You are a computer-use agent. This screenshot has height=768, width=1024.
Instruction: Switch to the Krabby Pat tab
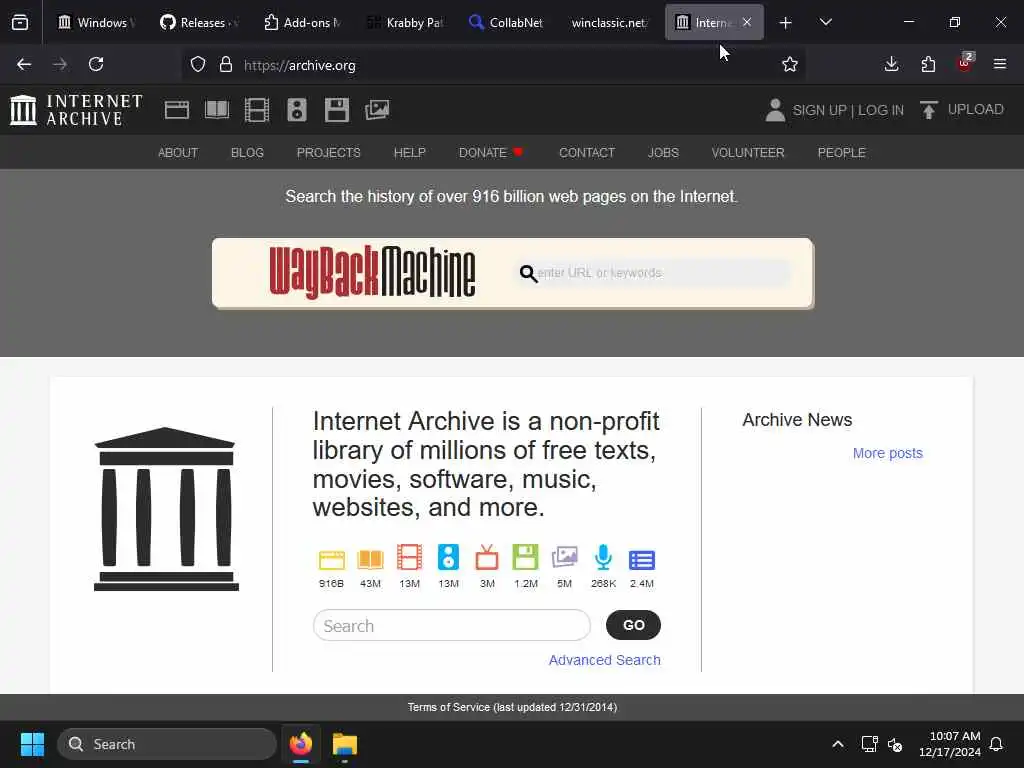[405, 23]
